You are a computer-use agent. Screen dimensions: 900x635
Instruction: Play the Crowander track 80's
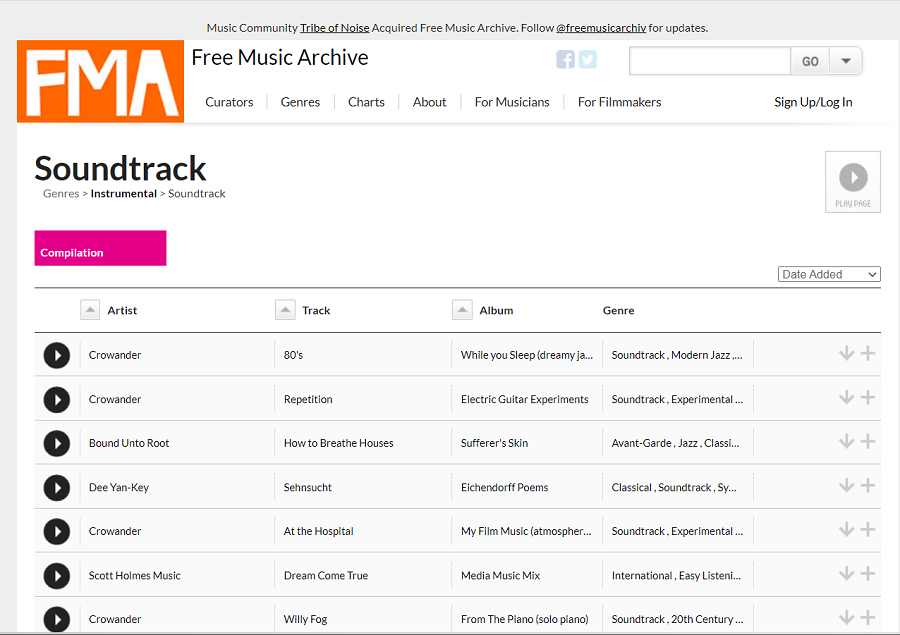(57, 355)
